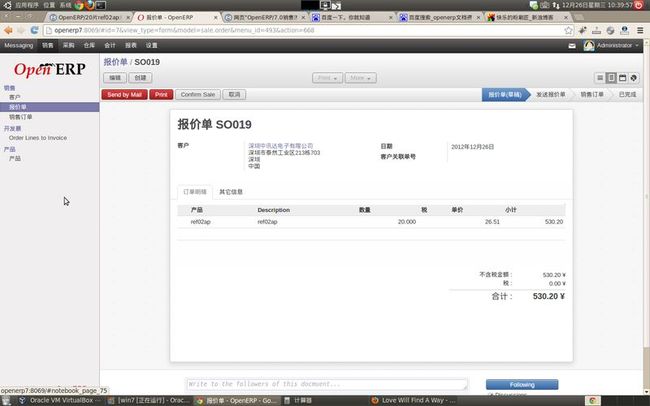Click the user-download extension icon in toolbar
The width and height of the screenshot is (650, 406).
tap(624, 30)
